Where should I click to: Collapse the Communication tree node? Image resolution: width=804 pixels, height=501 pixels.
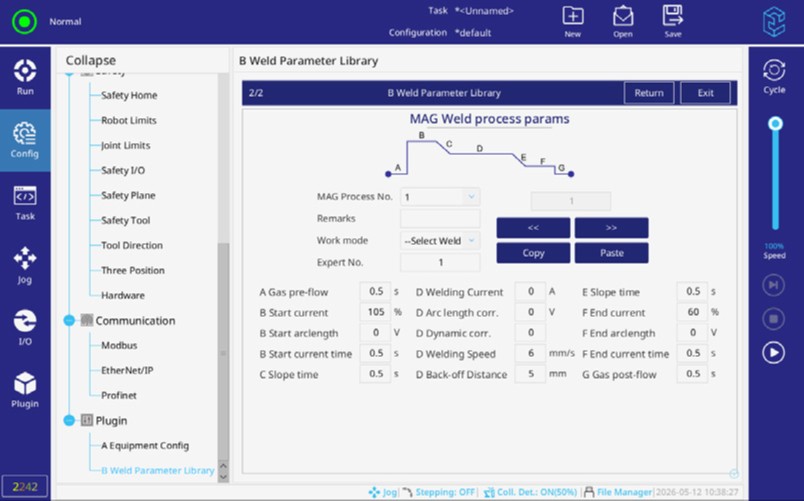[69, 320]
